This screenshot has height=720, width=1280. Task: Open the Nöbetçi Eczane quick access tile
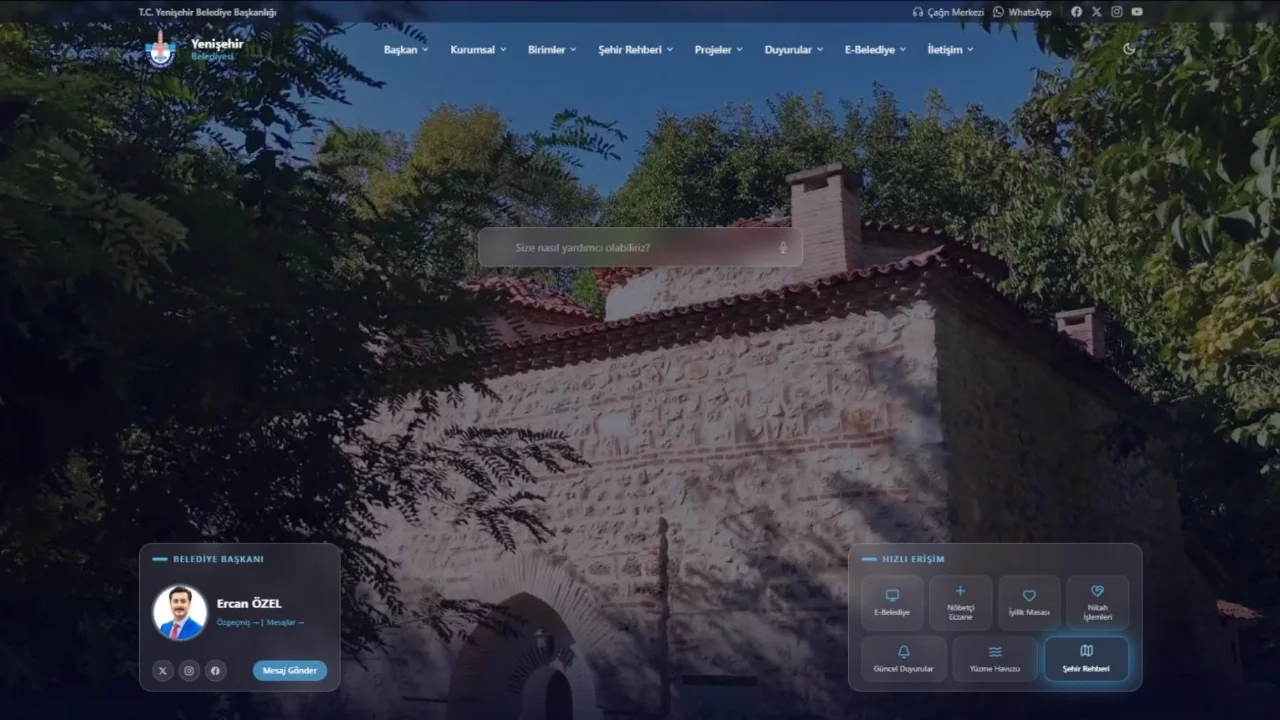(x=961, y=603)
